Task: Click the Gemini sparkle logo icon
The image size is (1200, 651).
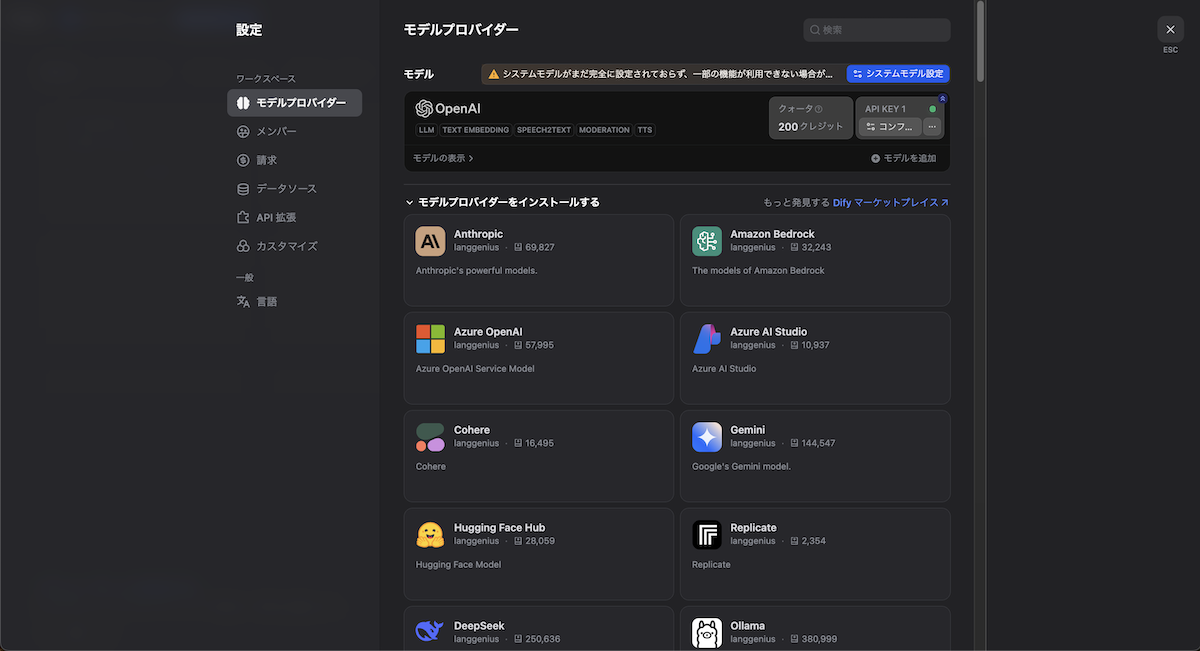Action: coord(707,437)
